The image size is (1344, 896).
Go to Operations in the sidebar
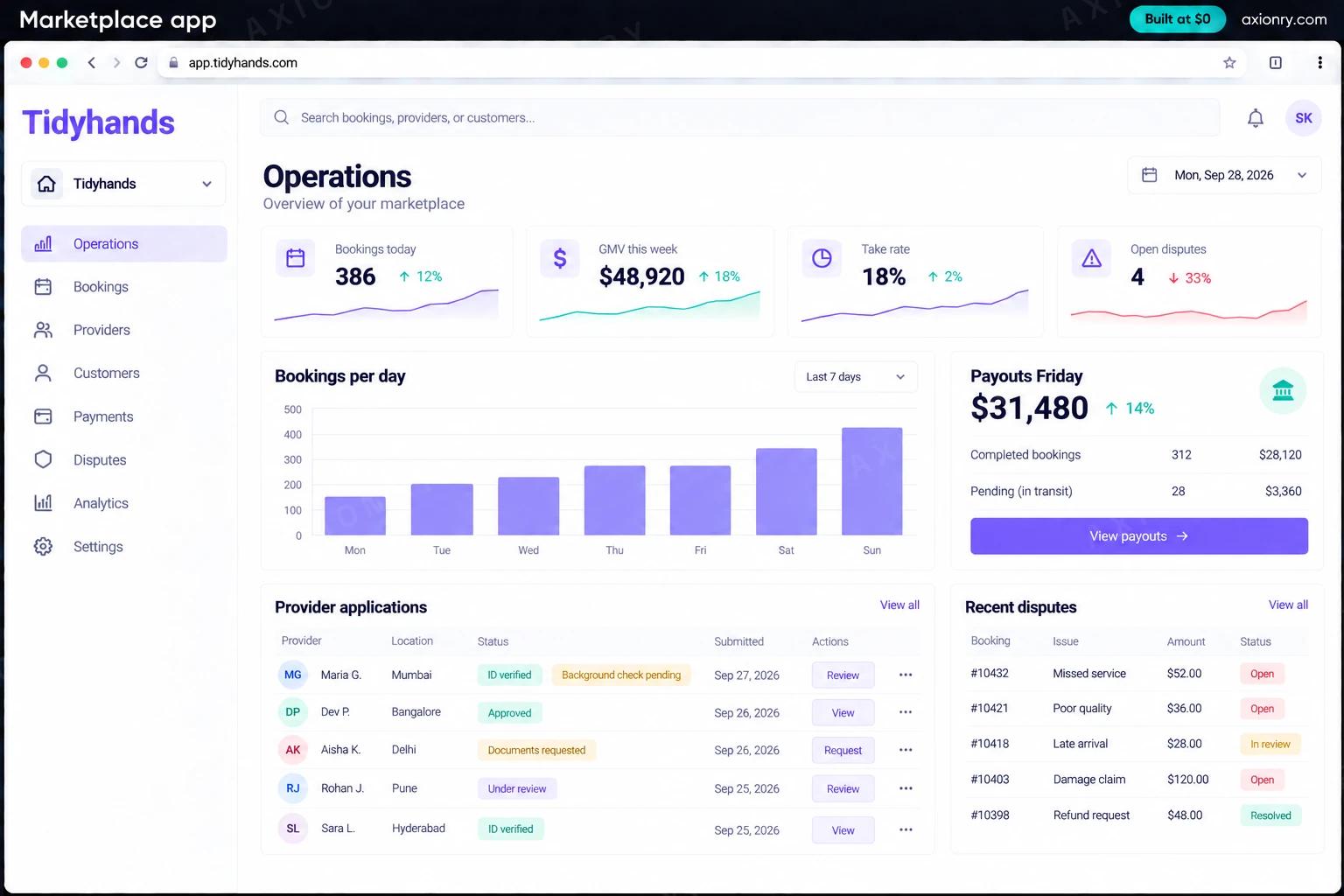[x=123, y=244]
